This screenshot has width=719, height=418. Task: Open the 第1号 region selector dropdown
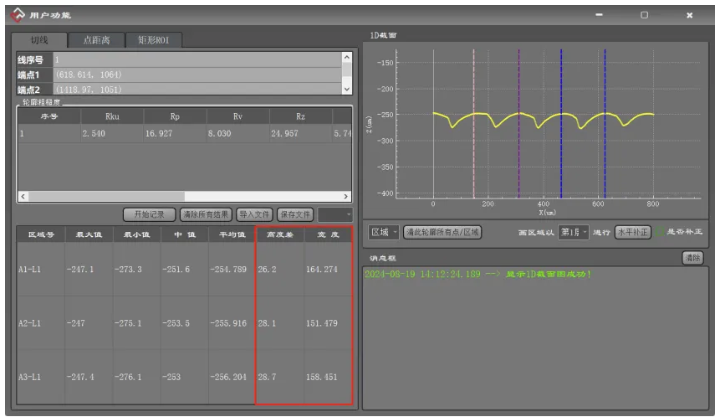pyautogui.click(x=573, y=232)
